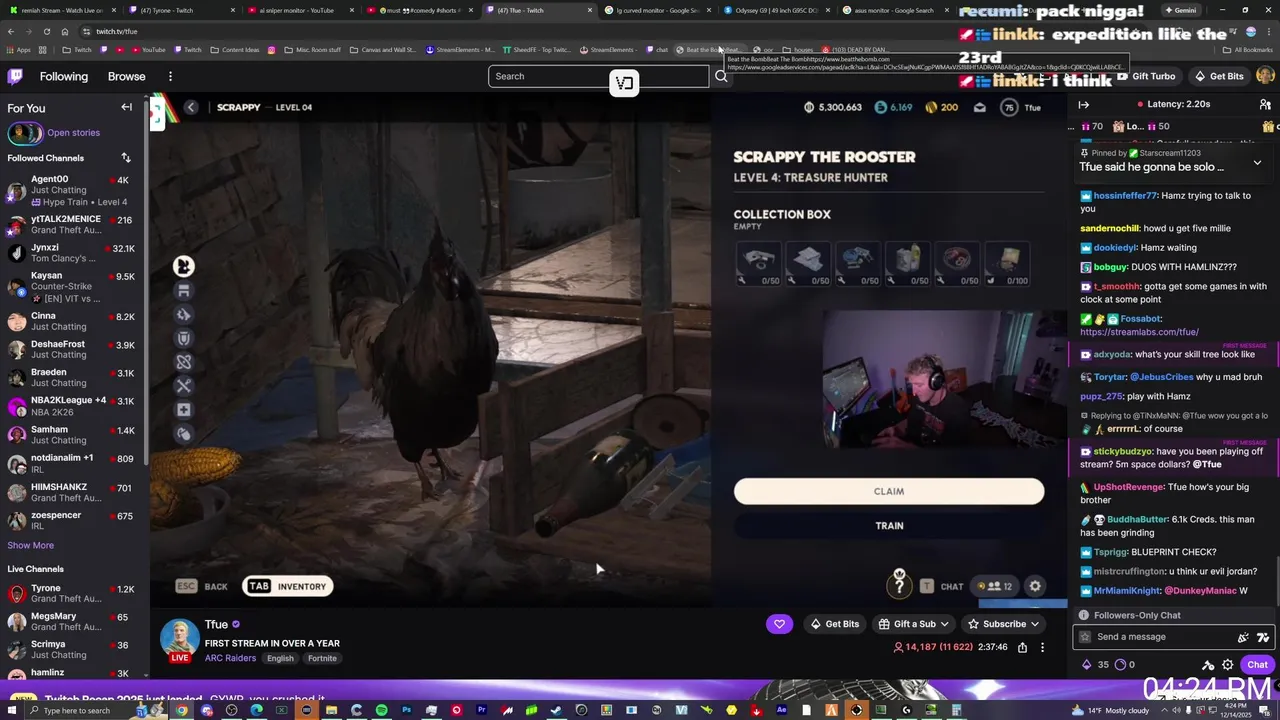Go to the Following tab
1280x720 pixels.
click(x=64, y=76)
